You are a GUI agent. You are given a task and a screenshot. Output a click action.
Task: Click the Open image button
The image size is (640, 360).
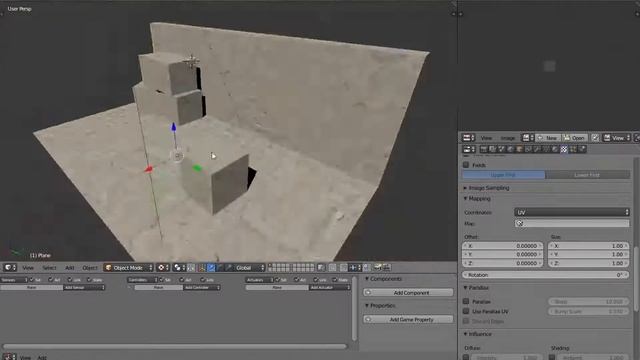point(575,138)
